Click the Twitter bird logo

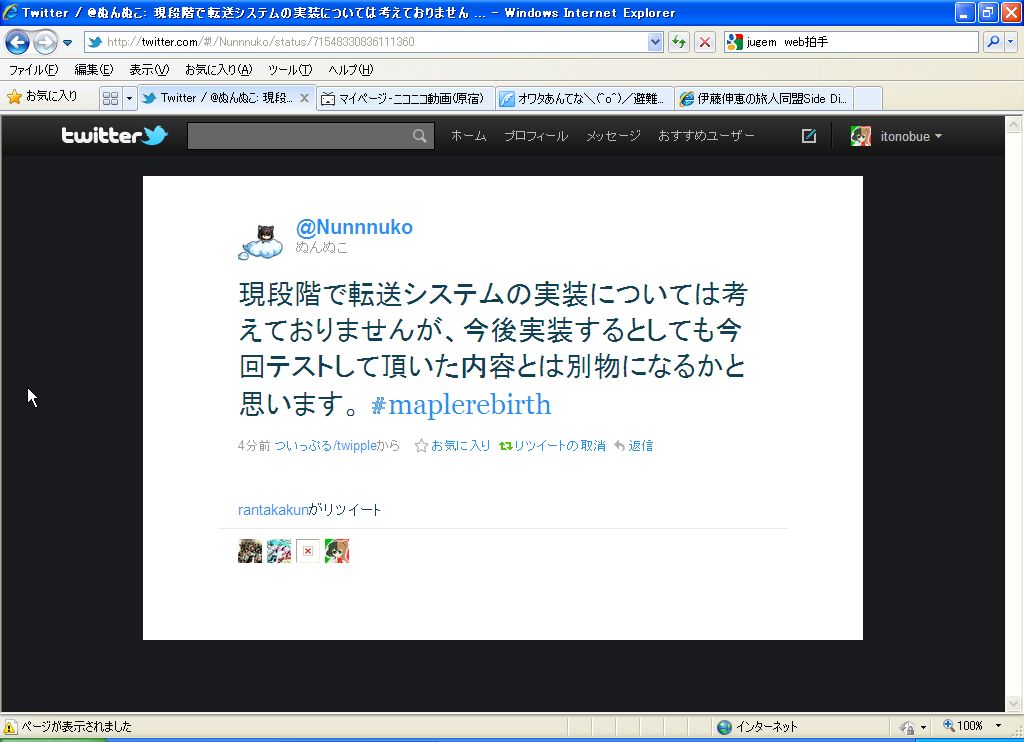(114, 135)
